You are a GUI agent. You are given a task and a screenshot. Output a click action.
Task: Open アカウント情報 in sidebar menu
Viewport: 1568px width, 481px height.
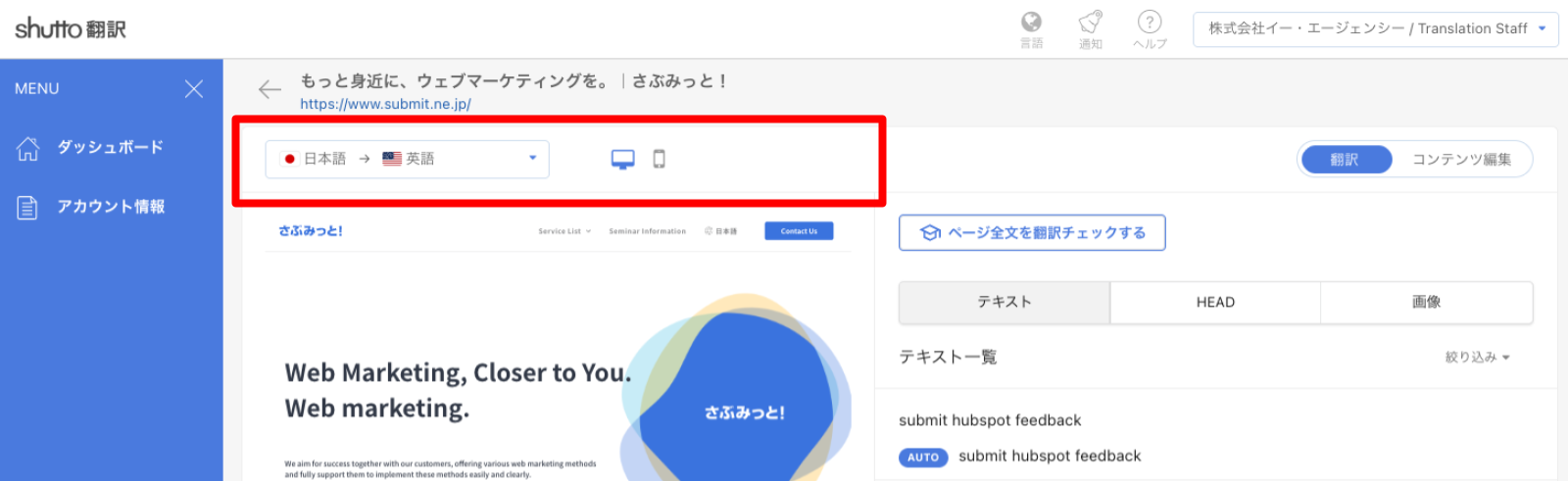click(x=111, y=208)
